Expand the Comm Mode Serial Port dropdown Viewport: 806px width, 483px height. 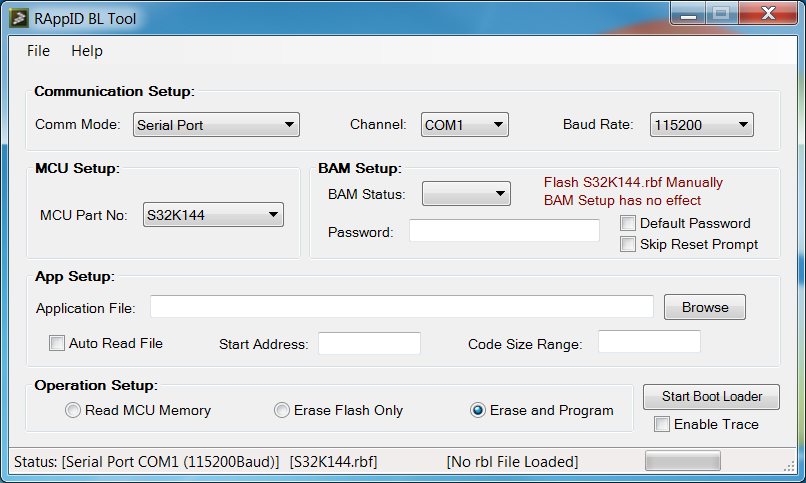coord(216,125)
